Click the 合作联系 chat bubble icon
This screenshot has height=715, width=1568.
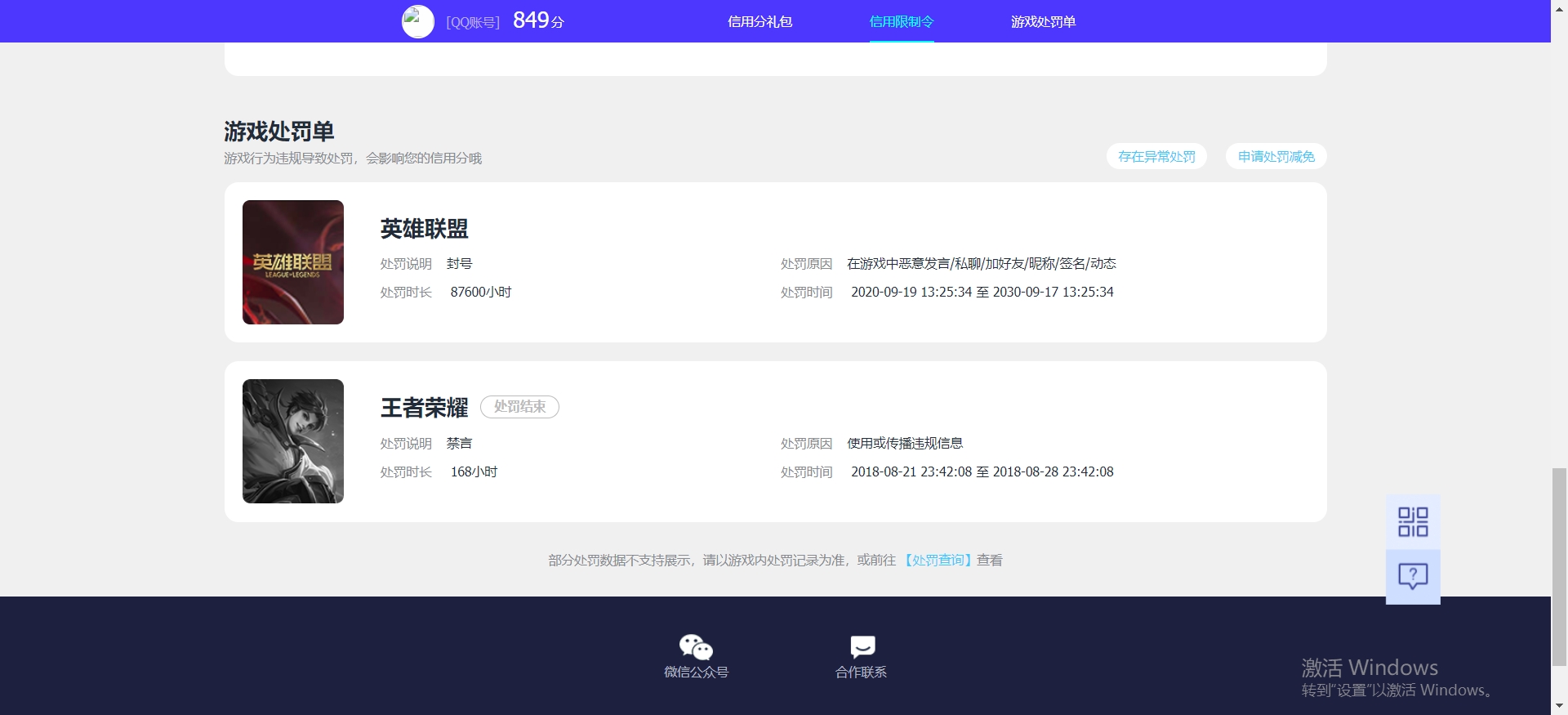[862, 647]
